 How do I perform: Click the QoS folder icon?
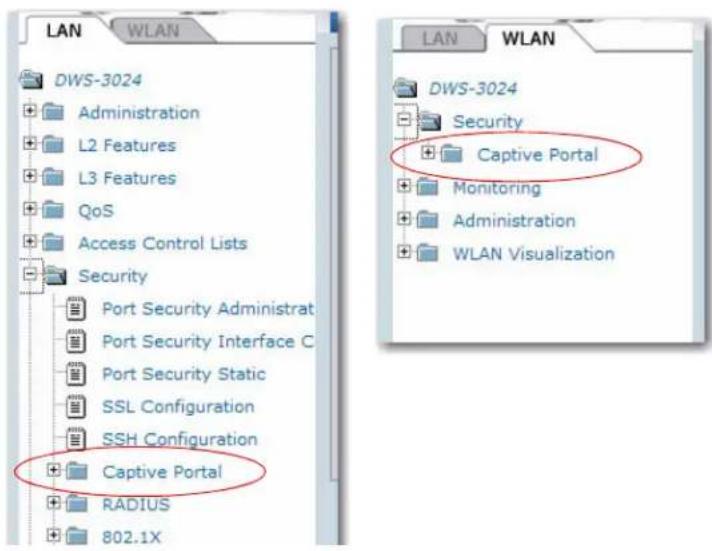click(x=53, y=210)
